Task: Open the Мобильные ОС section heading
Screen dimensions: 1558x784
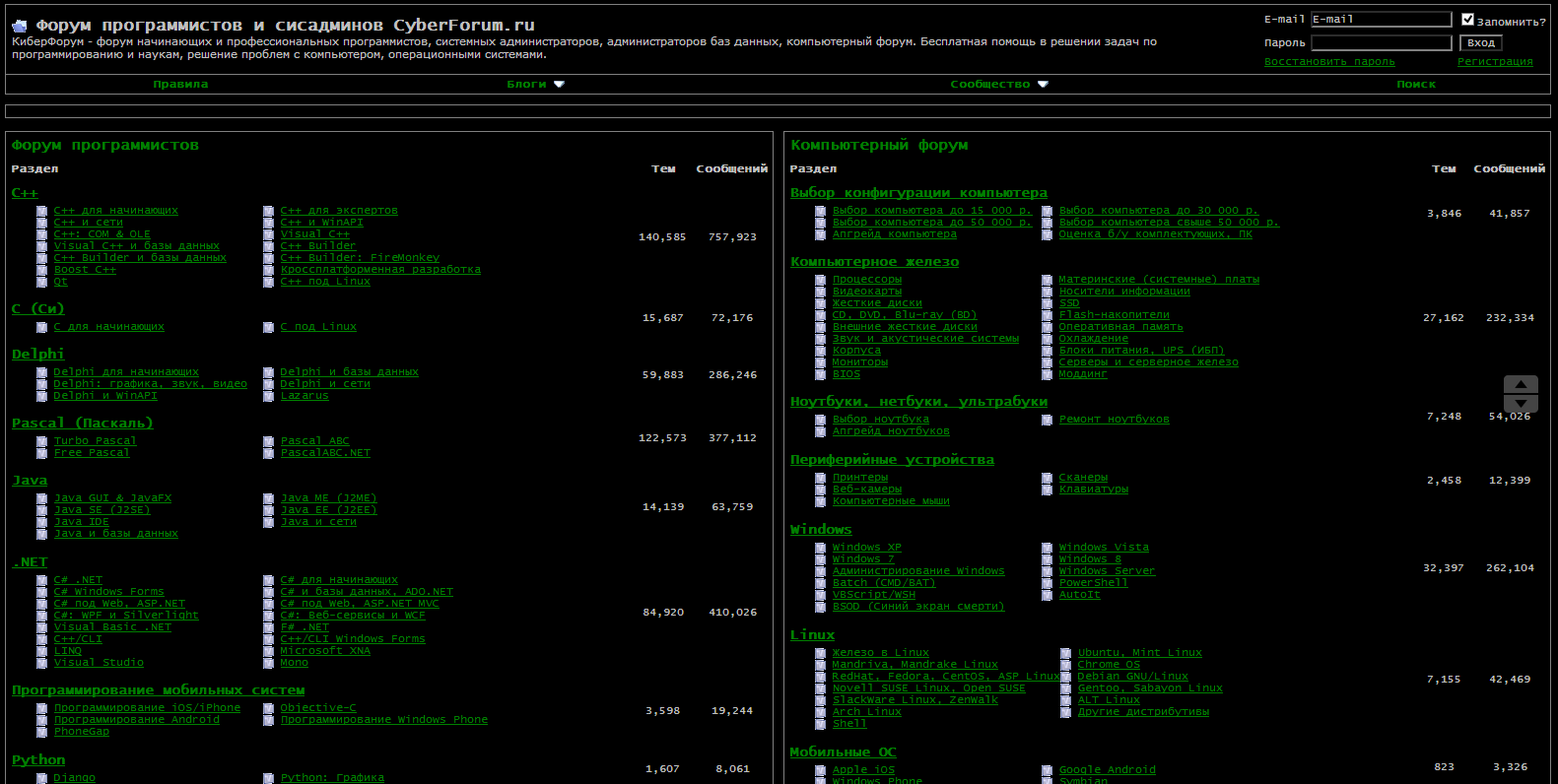Action: click(x=844, y=752)
